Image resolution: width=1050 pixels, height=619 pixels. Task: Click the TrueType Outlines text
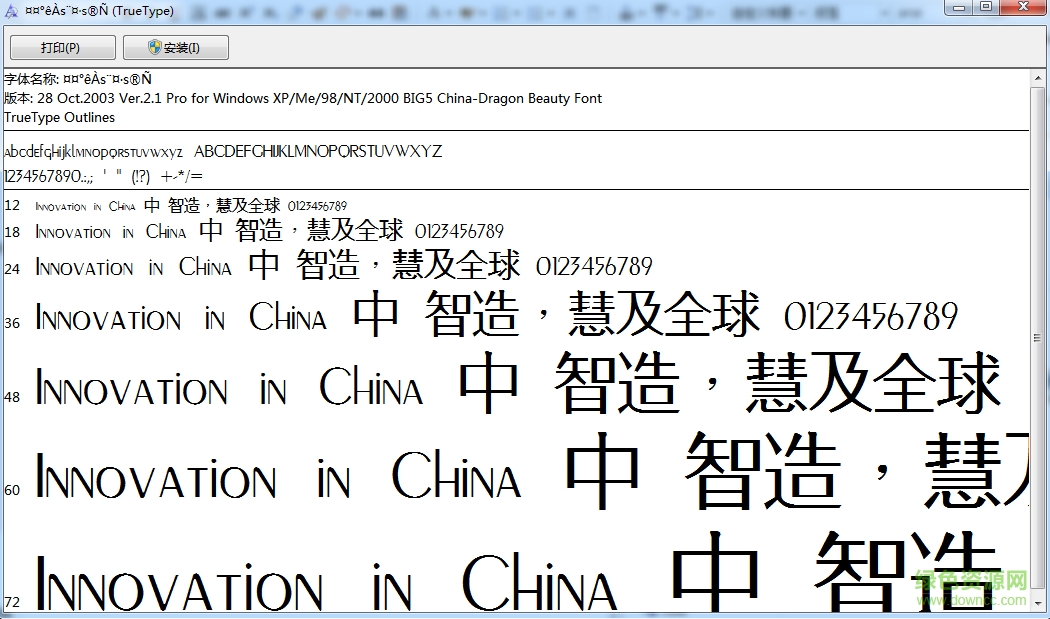(x=56, y=116)
